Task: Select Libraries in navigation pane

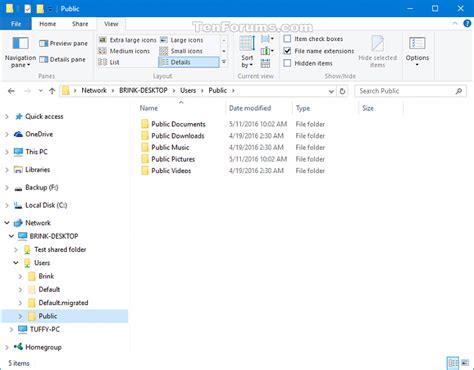Action: [x=32, y=170]
